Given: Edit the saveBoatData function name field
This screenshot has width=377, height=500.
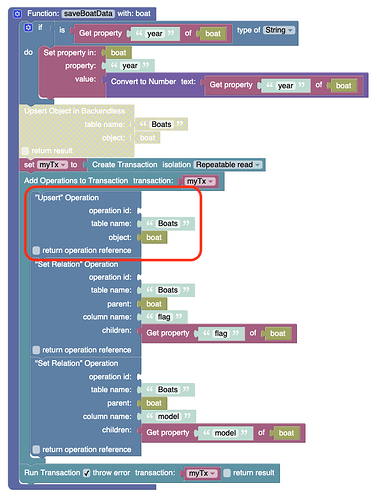Looking at the screenshot, I should (88, 14).
